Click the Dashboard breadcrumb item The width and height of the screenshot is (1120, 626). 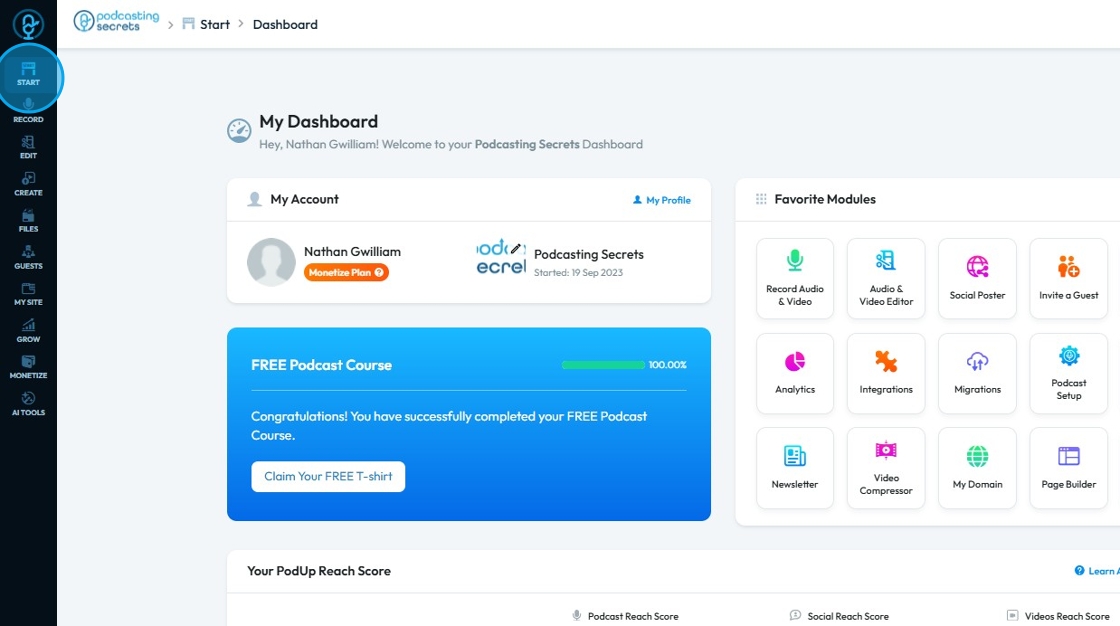point(285,24)
